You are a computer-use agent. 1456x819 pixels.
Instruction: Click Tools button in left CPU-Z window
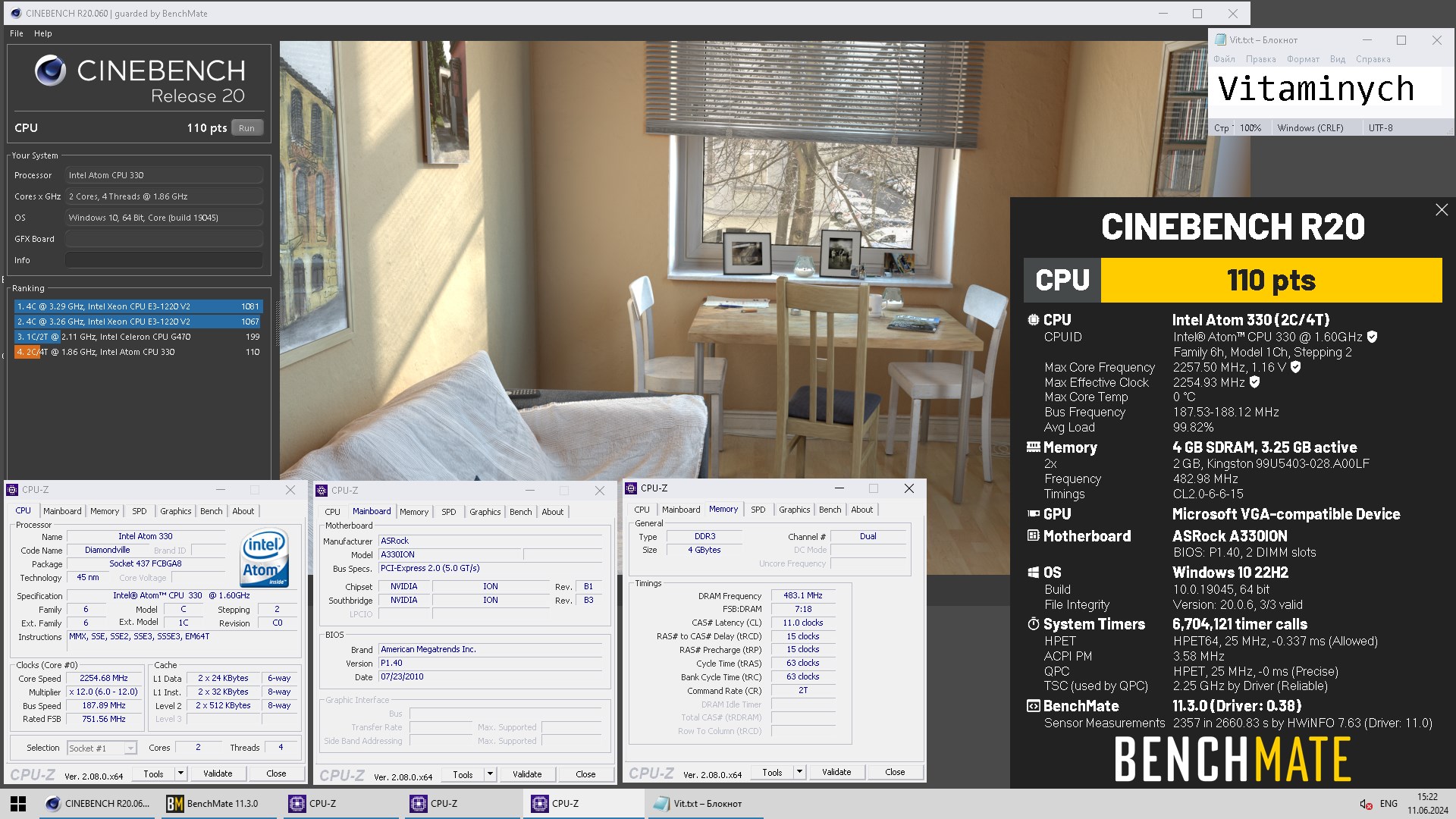(x=154, y=773)
